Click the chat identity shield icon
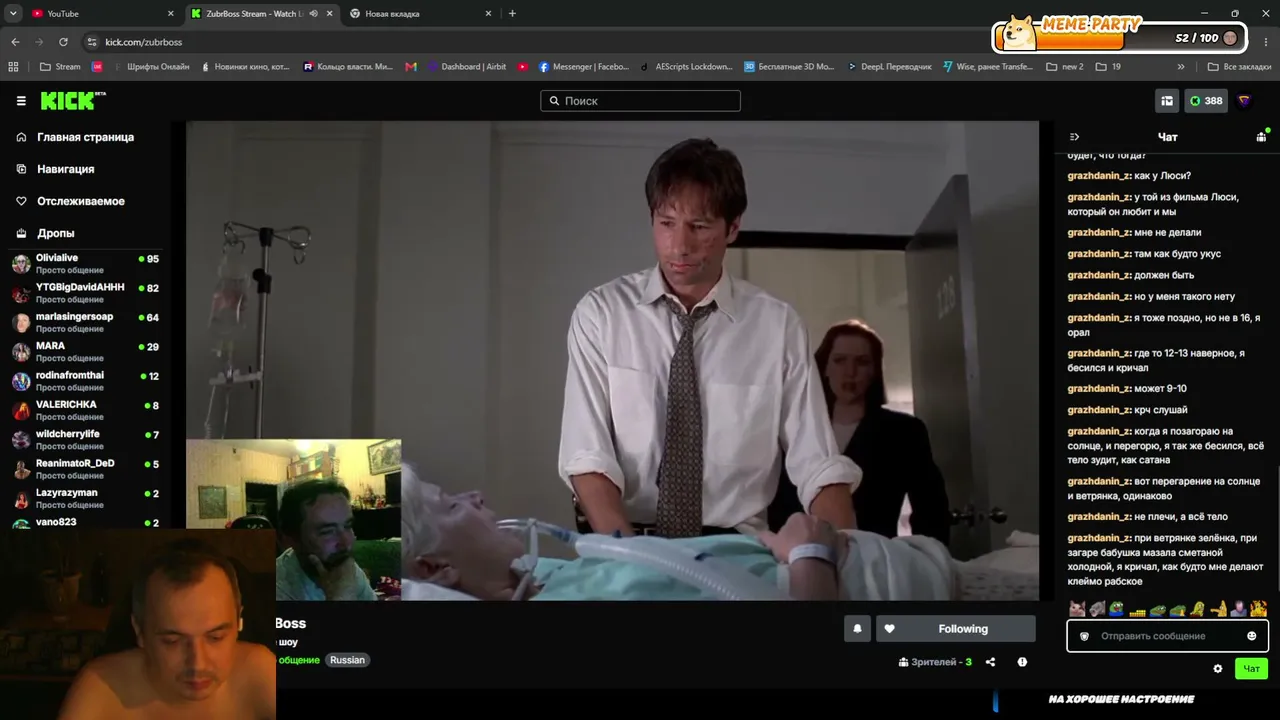 pyautogui.click(x=1084, y=636)
